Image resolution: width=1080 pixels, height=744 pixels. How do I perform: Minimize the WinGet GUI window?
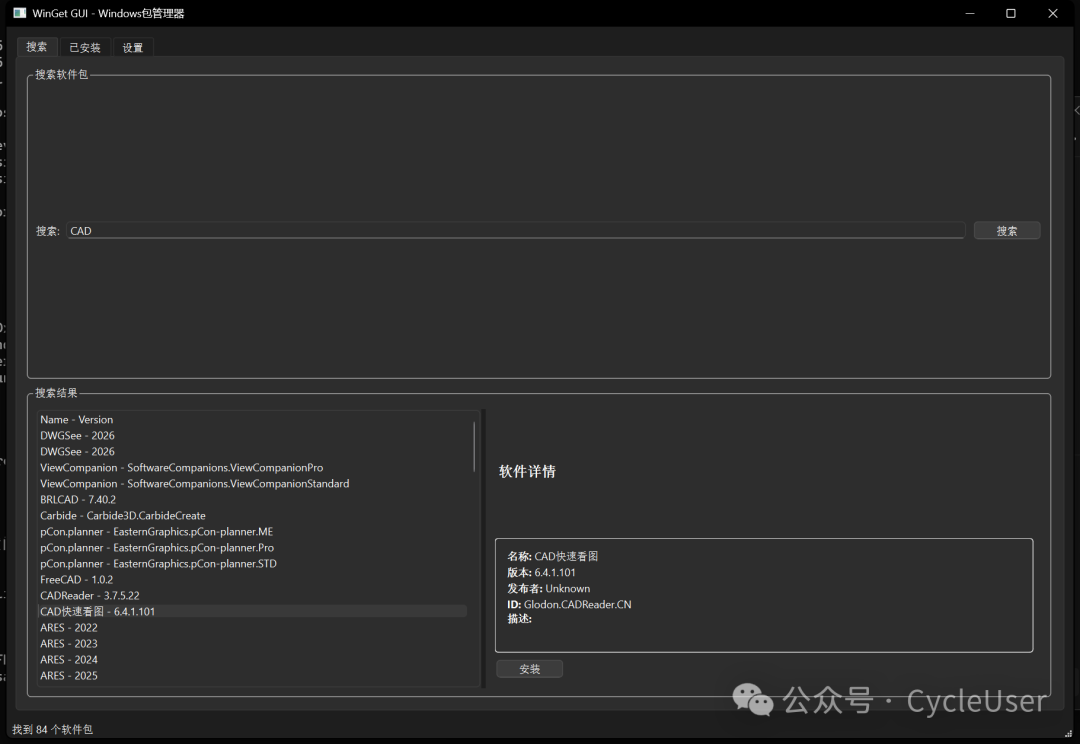970,13
